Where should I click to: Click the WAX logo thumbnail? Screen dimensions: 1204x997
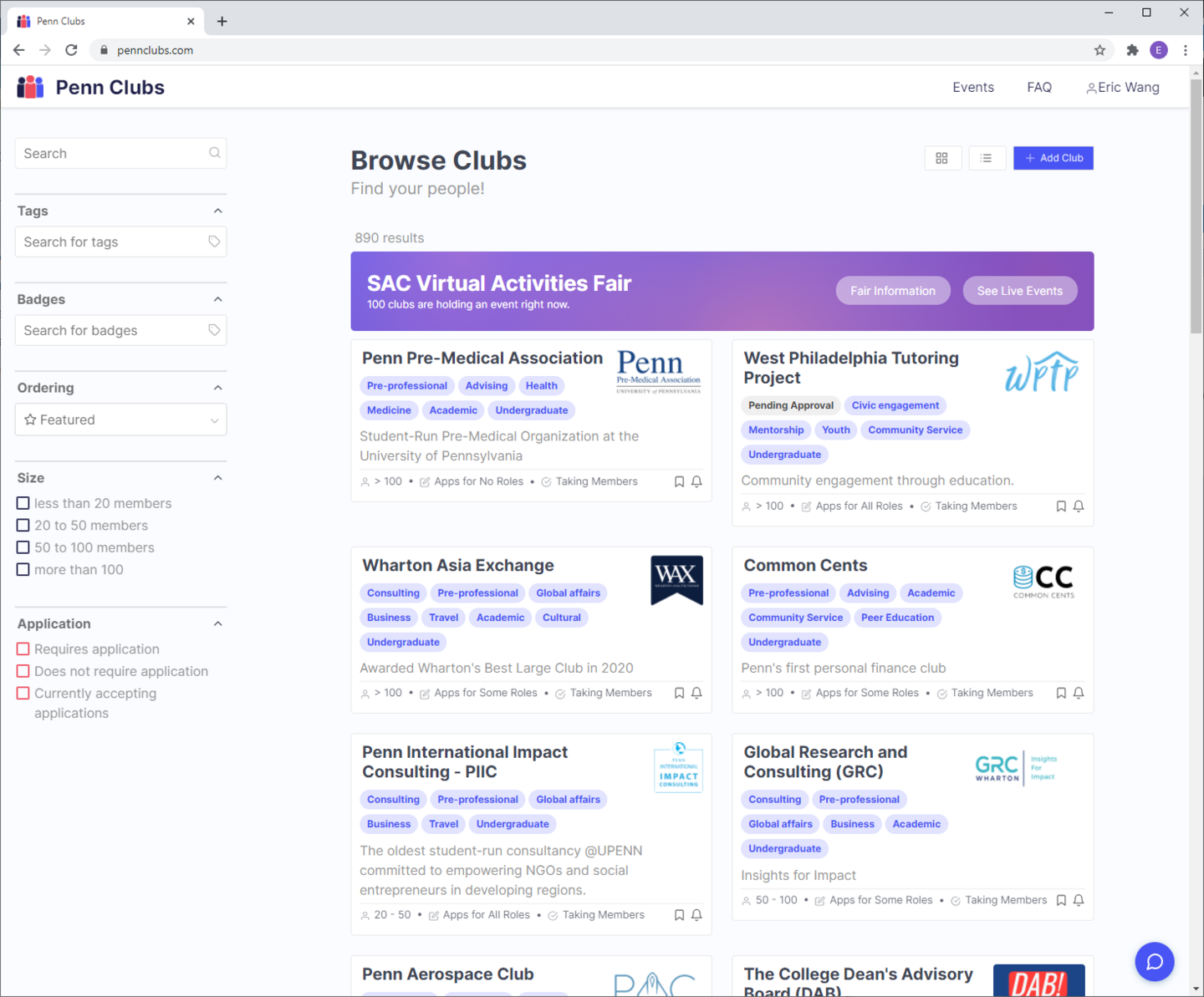coord(676,579)
